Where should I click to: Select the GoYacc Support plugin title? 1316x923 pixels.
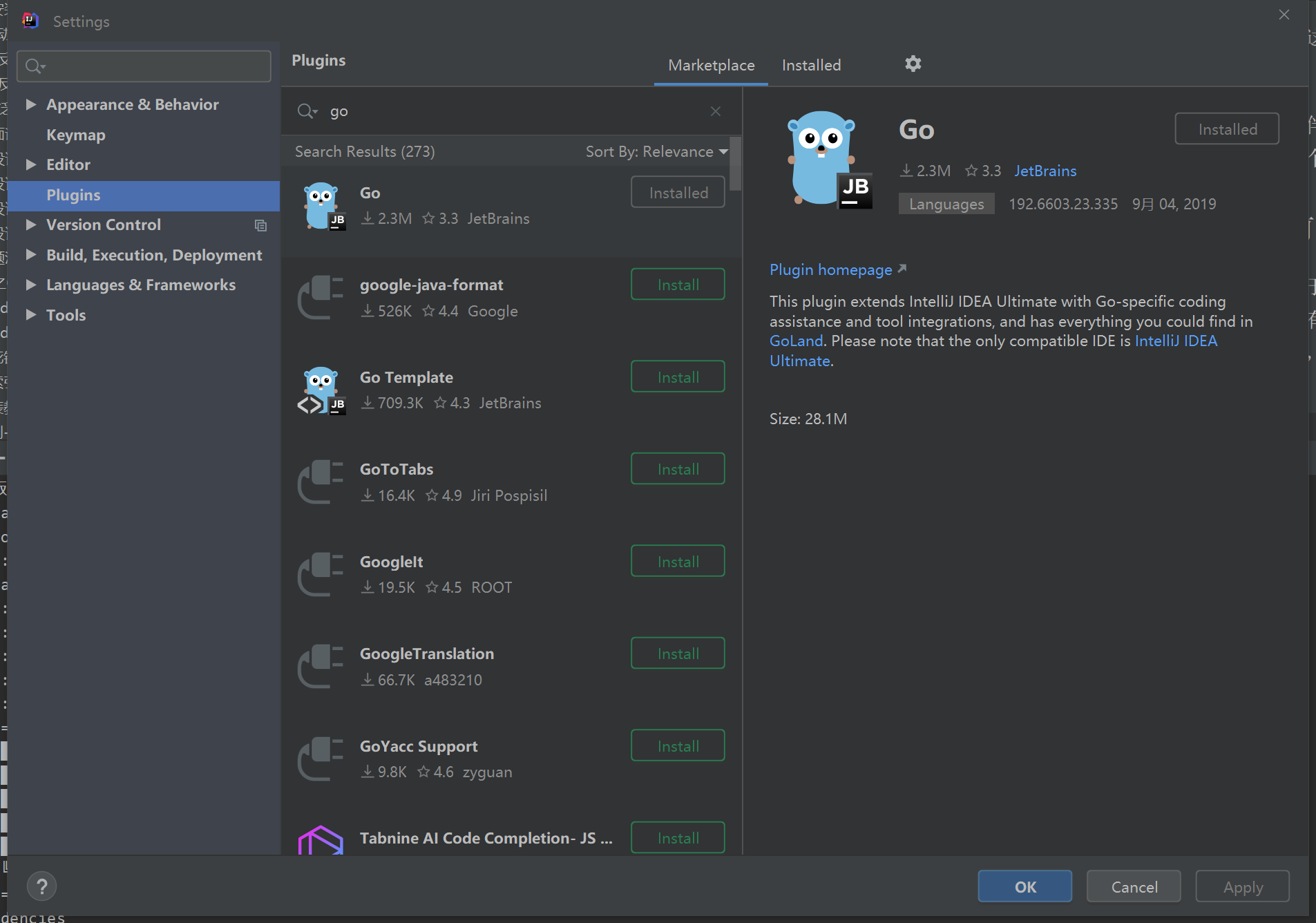[x=419, y=746]
